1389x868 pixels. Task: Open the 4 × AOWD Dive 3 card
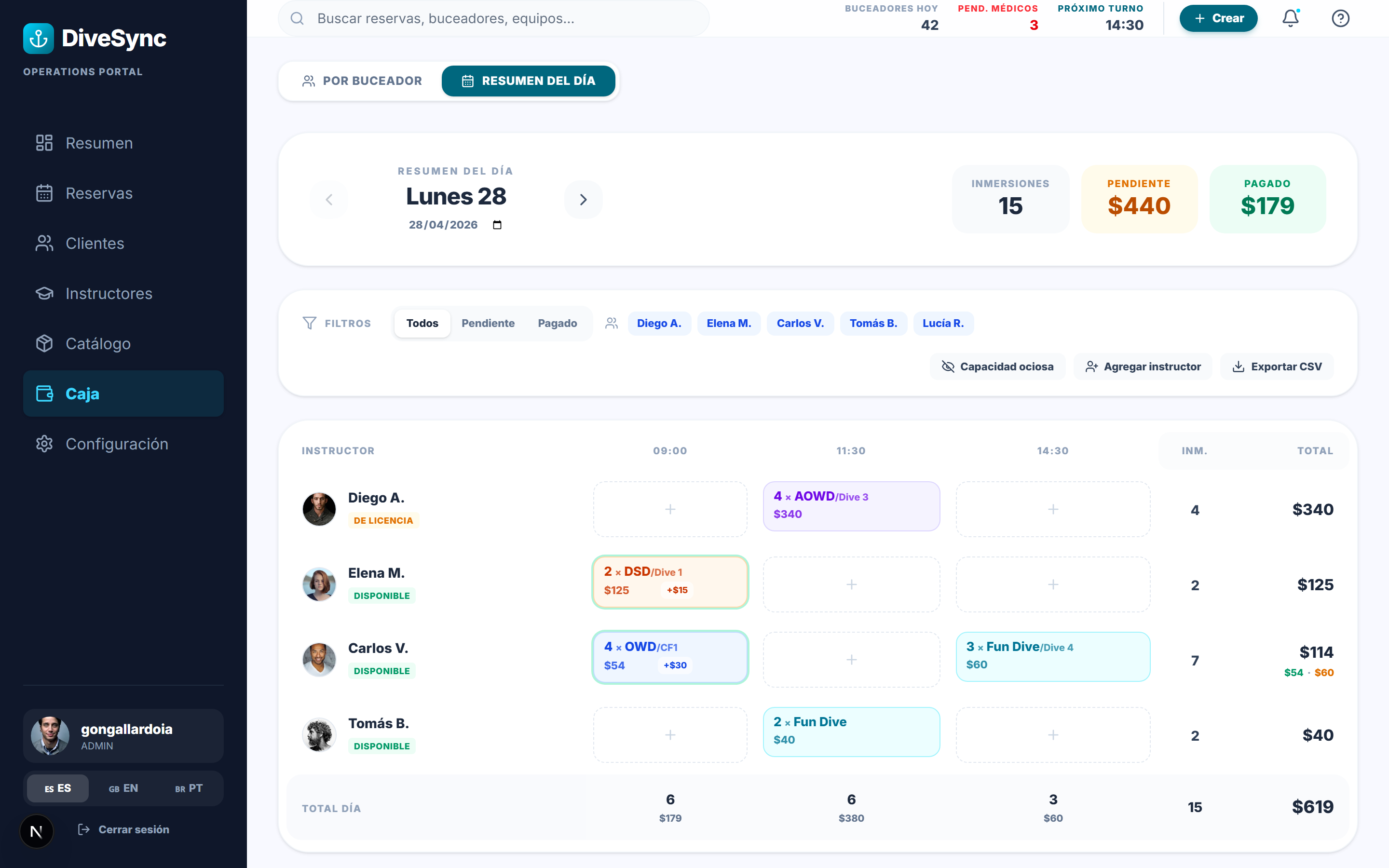[851, 506]
